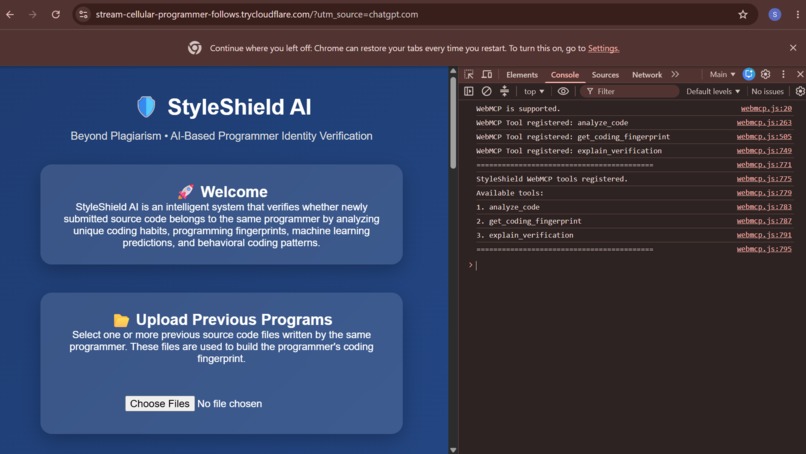Create live expression with eye icon
Screen dimensions: 806x454
click(563, 91)
